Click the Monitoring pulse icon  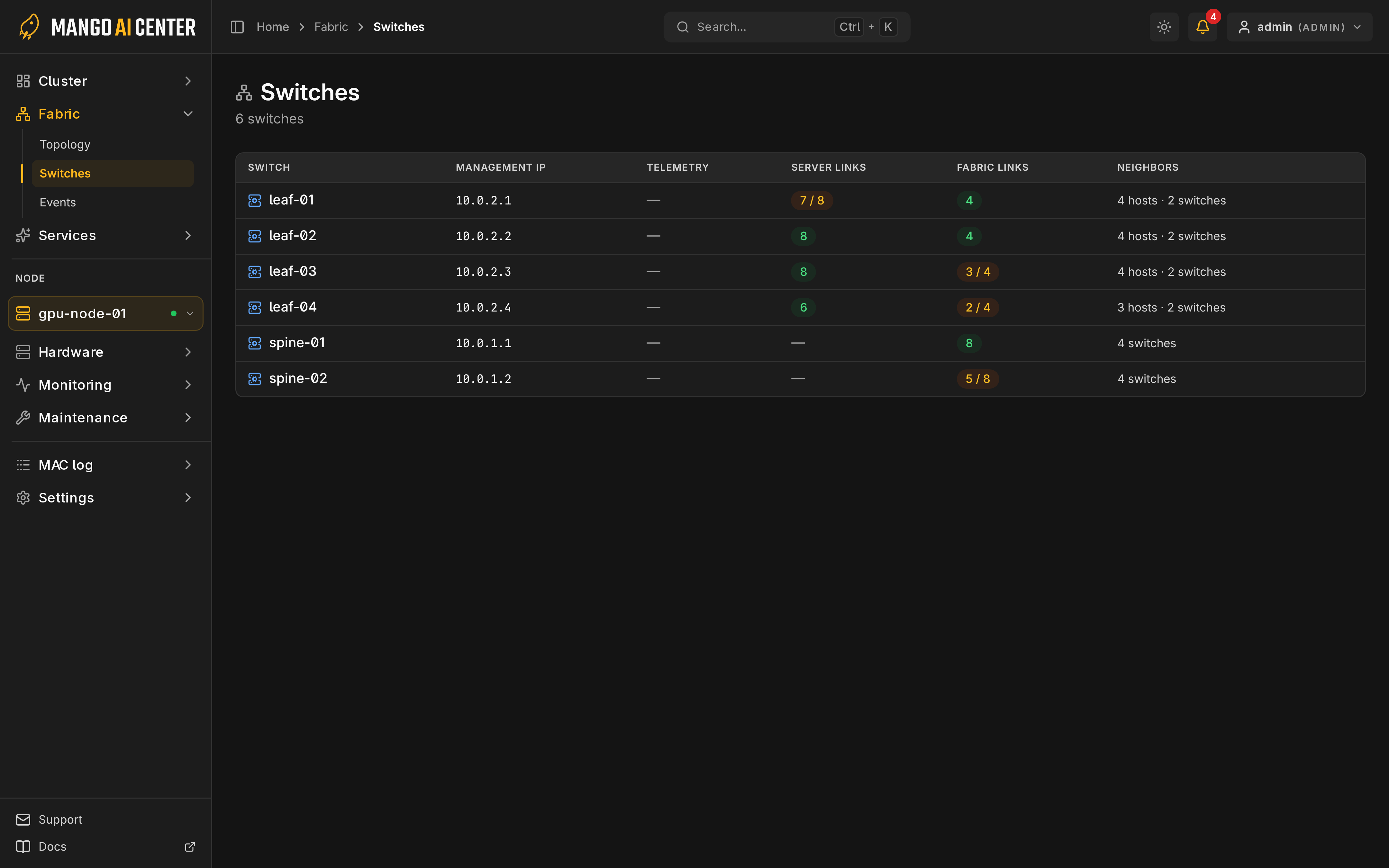coord(23,384)
